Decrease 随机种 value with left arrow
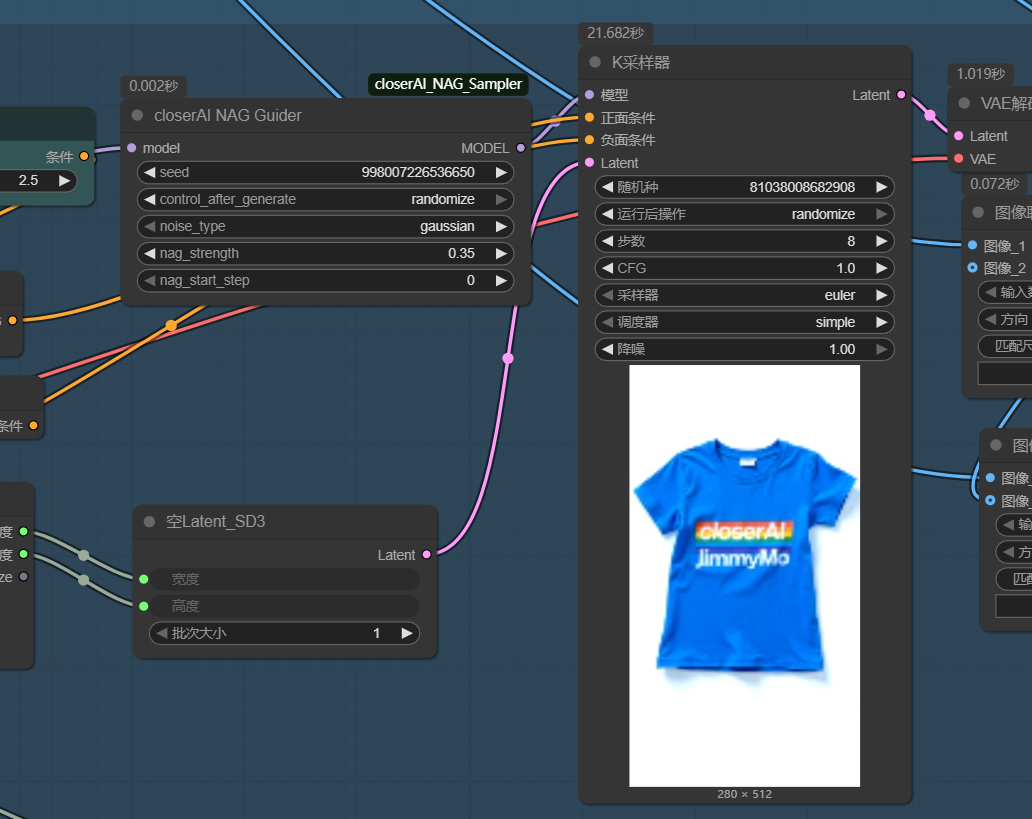Image resolution: width=1032 pixels, height=819 pixels. tap(607, 187)
